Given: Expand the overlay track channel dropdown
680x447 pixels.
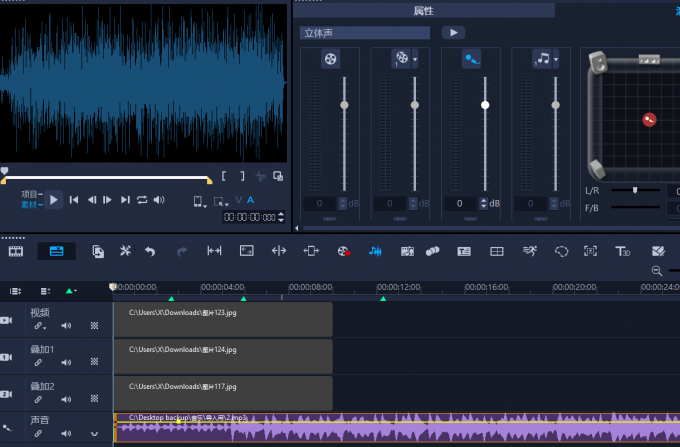Looking at the screenshot, I should [x=415, y=59].
